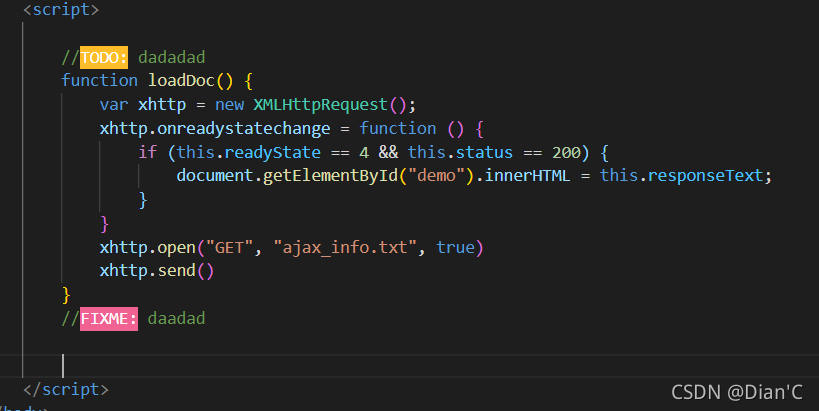Click the highlighted TODO: comment tag
The width and height of the screenshot is (819, 411).
tap(103, 57)
